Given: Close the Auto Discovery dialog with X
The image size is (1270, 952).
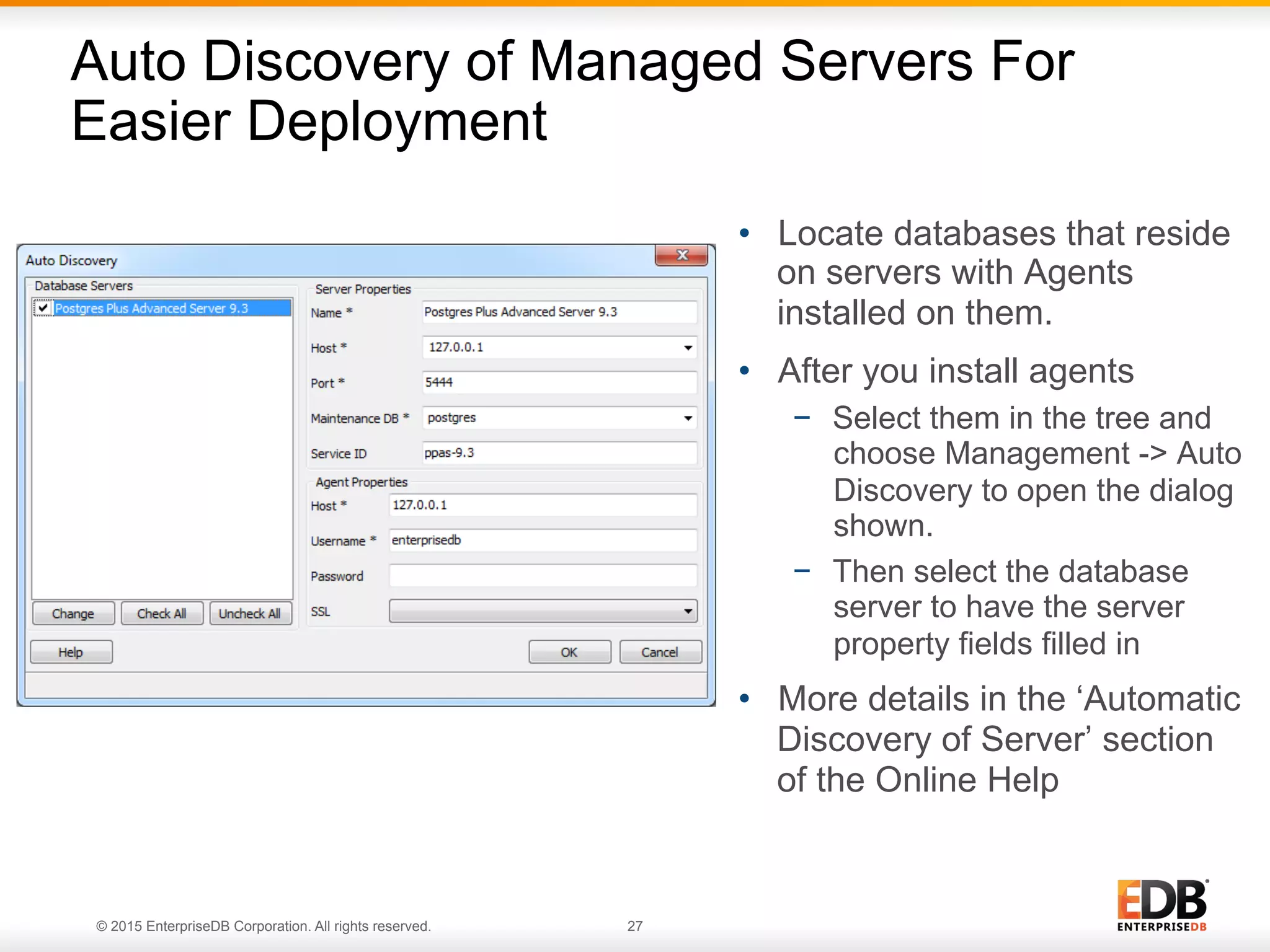Looking at the screenshot, I should coord(682,255).
